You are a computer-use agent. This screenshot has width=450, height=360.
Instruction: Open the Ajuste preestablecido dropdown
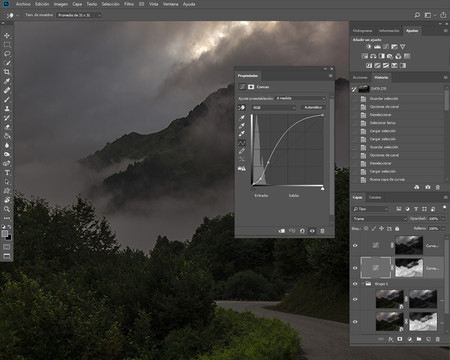pos(301,98)
